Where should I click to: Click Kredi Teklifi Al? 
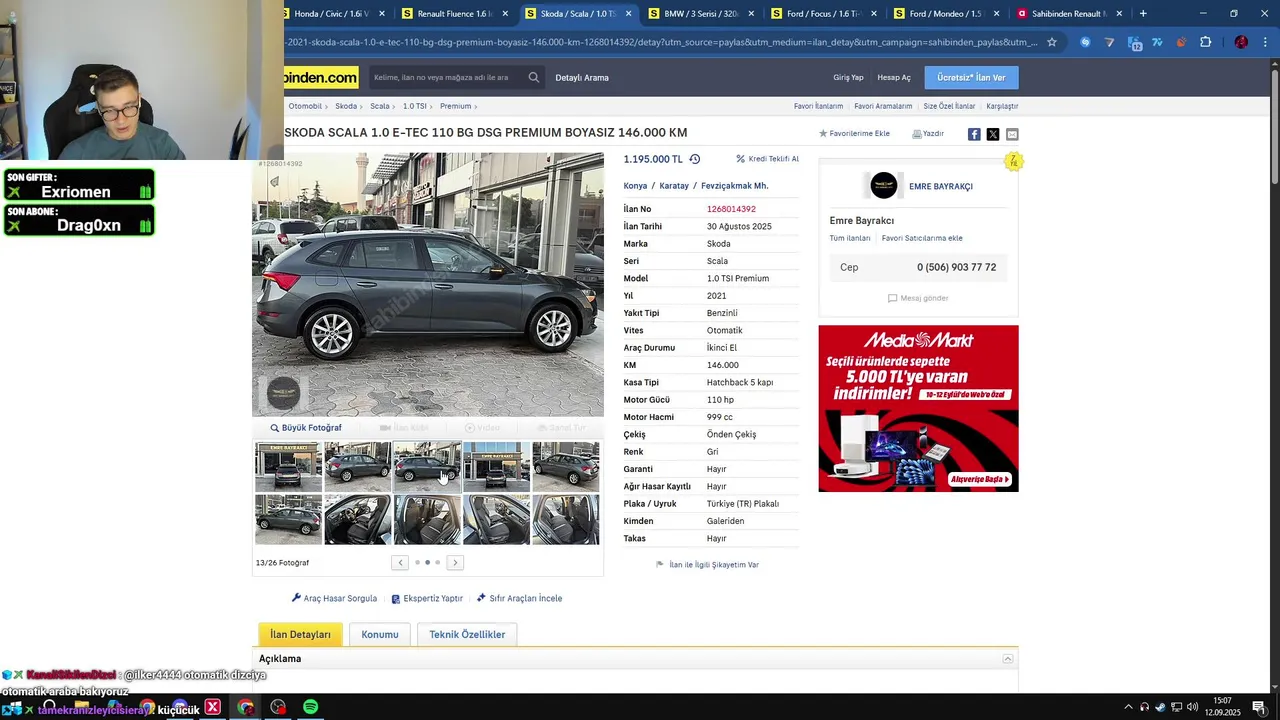tap(768, 159)
